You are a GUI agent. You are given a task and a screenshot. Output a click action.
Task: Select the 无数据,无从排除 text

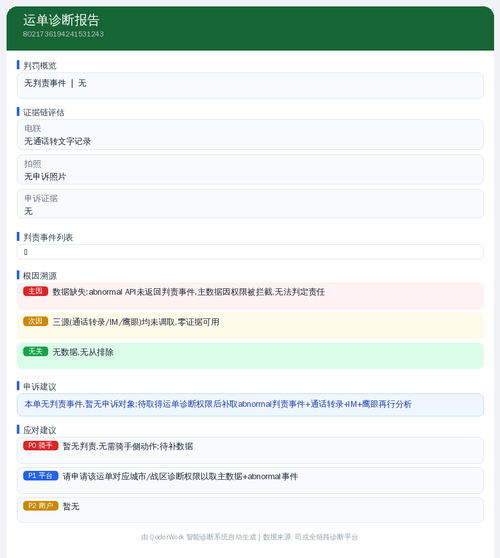83,352
